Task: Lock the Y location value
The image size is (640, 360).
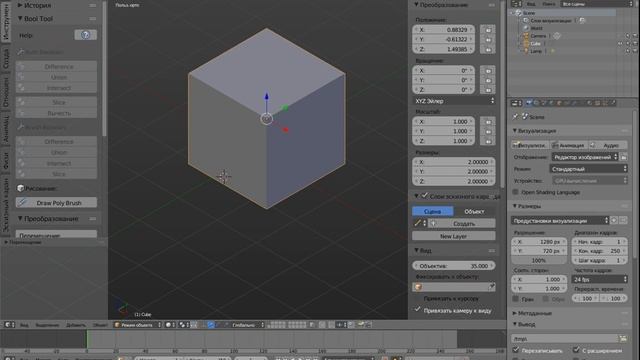Action: (x=488, y=40)
